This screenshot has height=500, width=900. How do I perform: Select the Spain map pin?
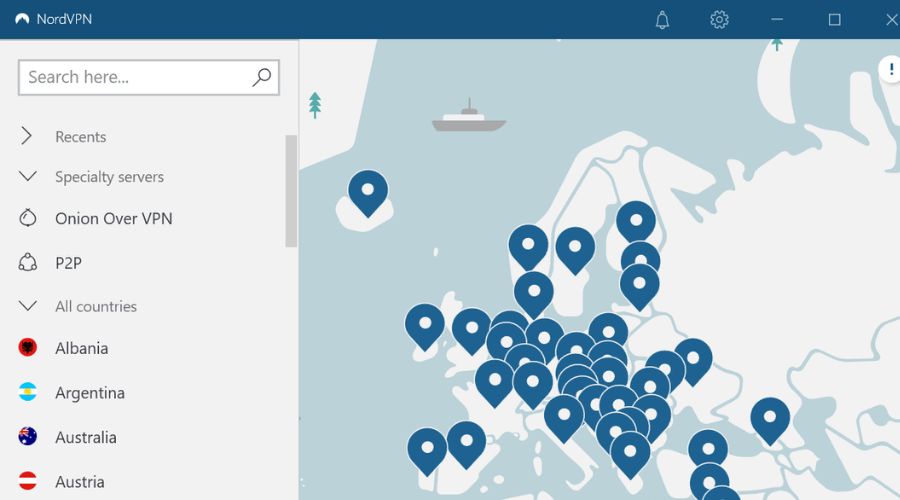[466, 444]
